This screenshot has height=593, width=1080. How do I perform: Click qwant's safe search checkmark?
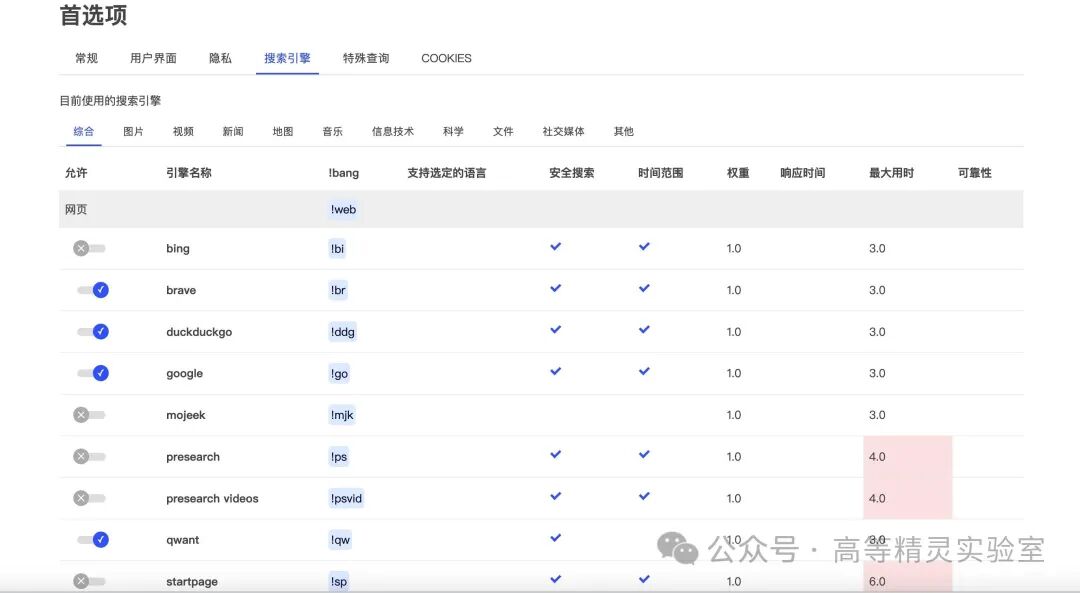(556, 538)
